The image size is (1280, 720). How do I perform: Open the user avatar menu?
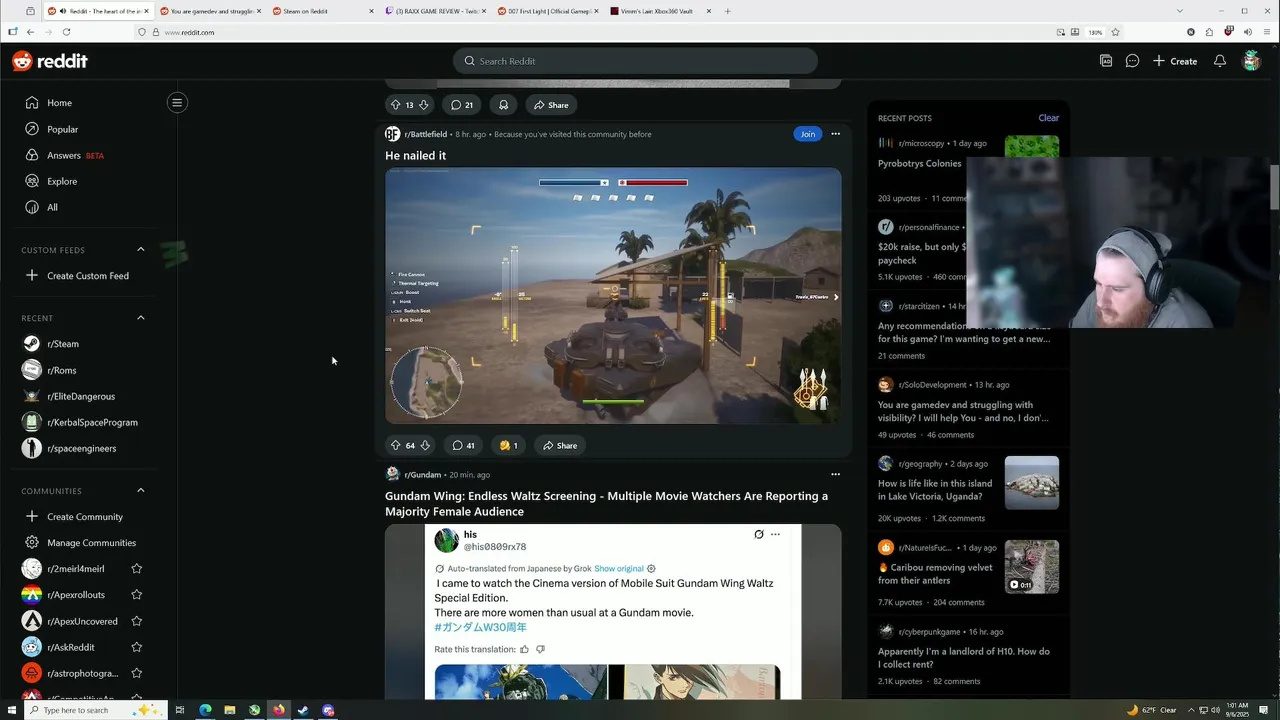1251,61
